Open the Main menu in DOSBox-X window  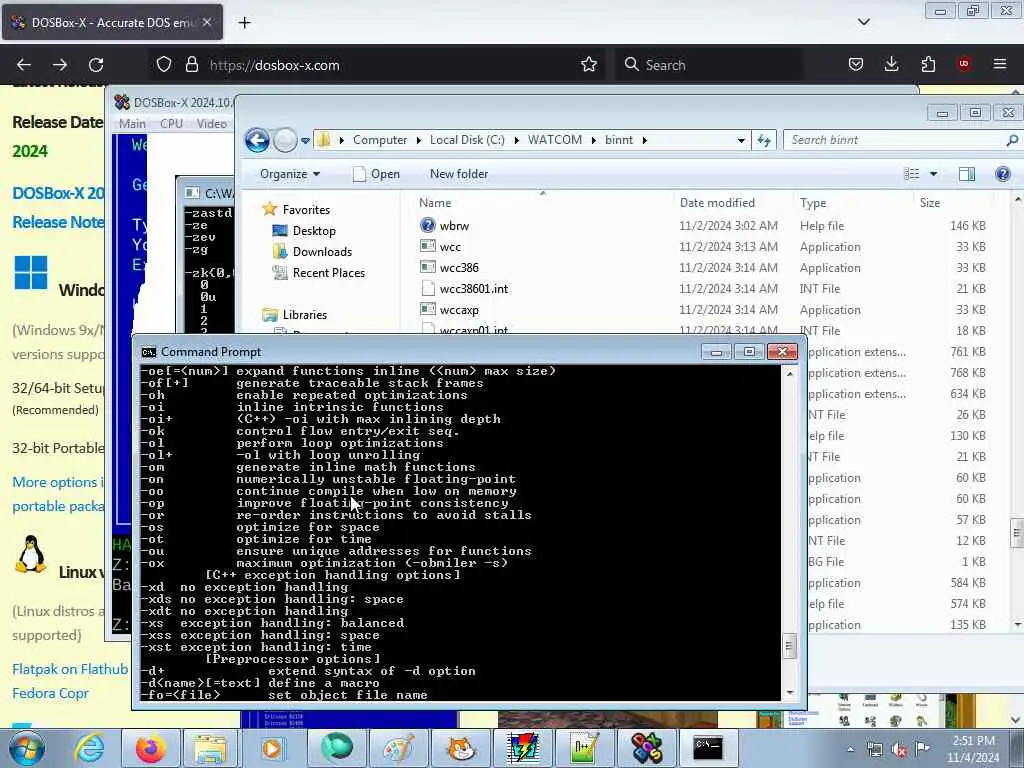coord(132,123)
